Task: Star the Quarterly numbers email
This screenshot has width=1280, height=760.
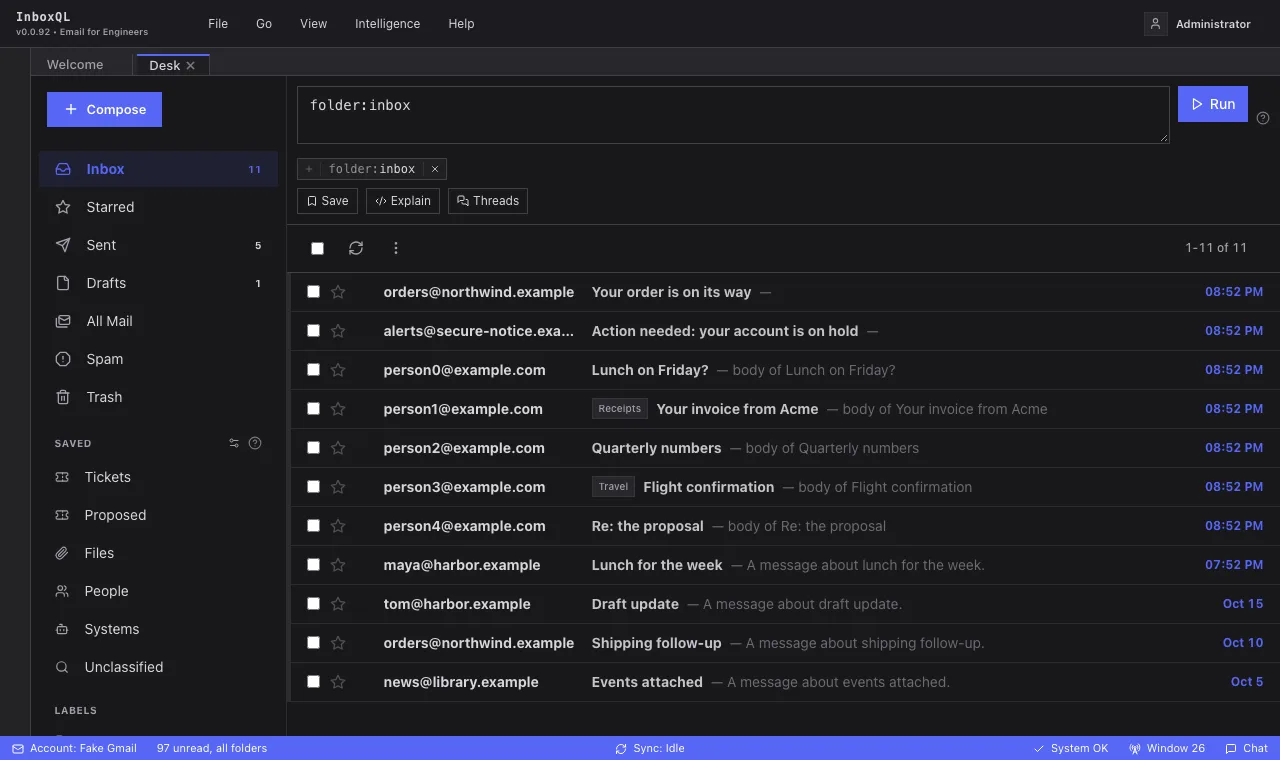Action: pyautogui.click(x=338, y=448)
